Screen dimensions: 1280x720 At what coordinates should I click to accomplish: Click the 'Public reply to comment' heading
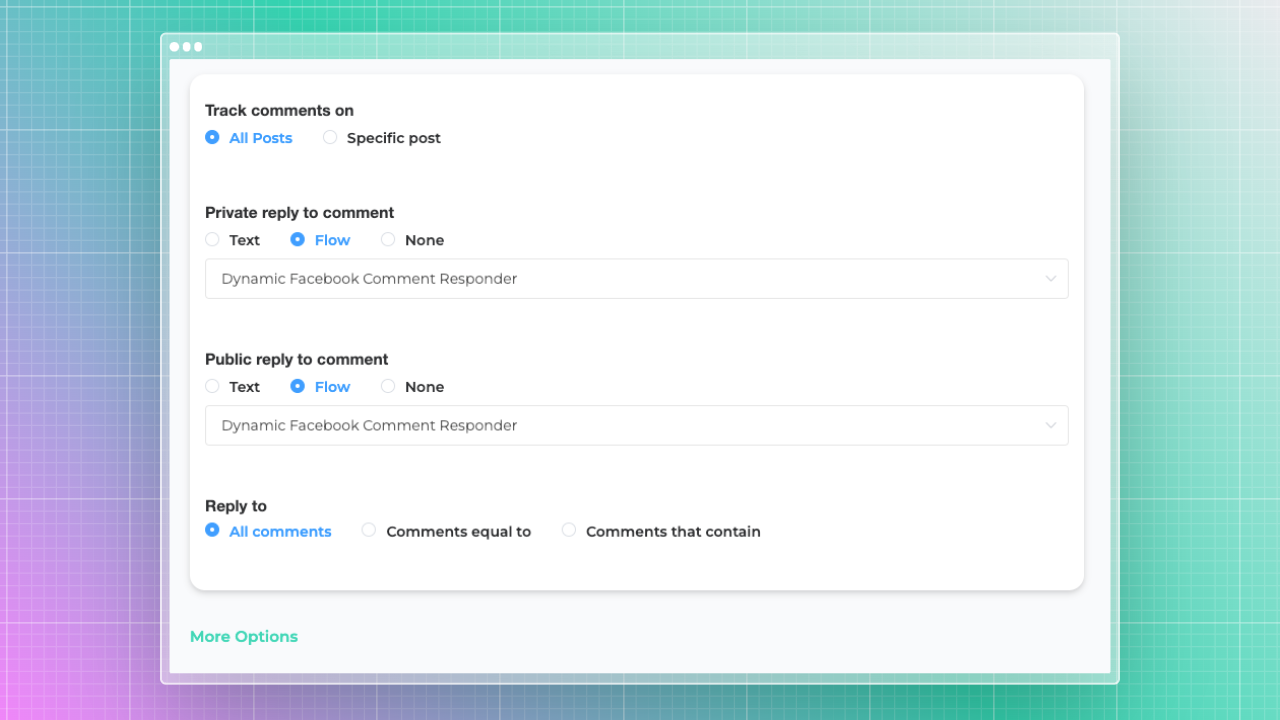[x=296, y=360]
